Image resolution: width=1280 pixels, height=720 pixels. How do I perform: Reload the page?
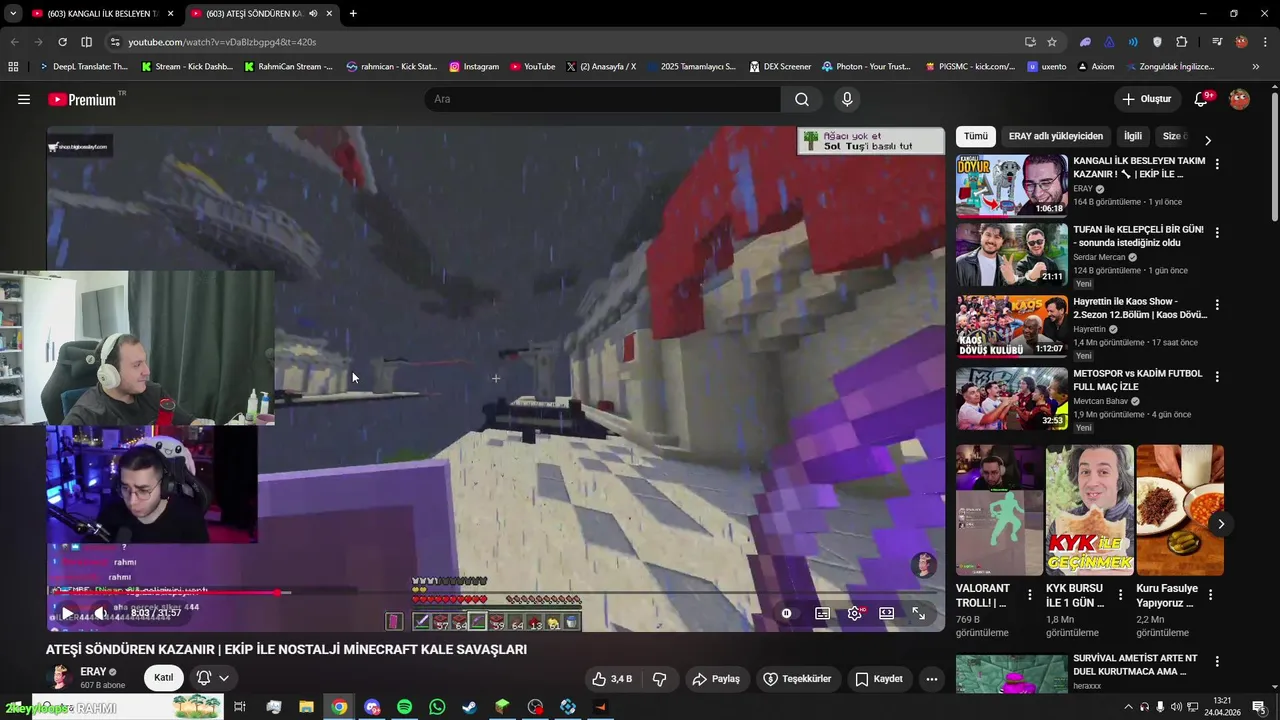point(62,42)
